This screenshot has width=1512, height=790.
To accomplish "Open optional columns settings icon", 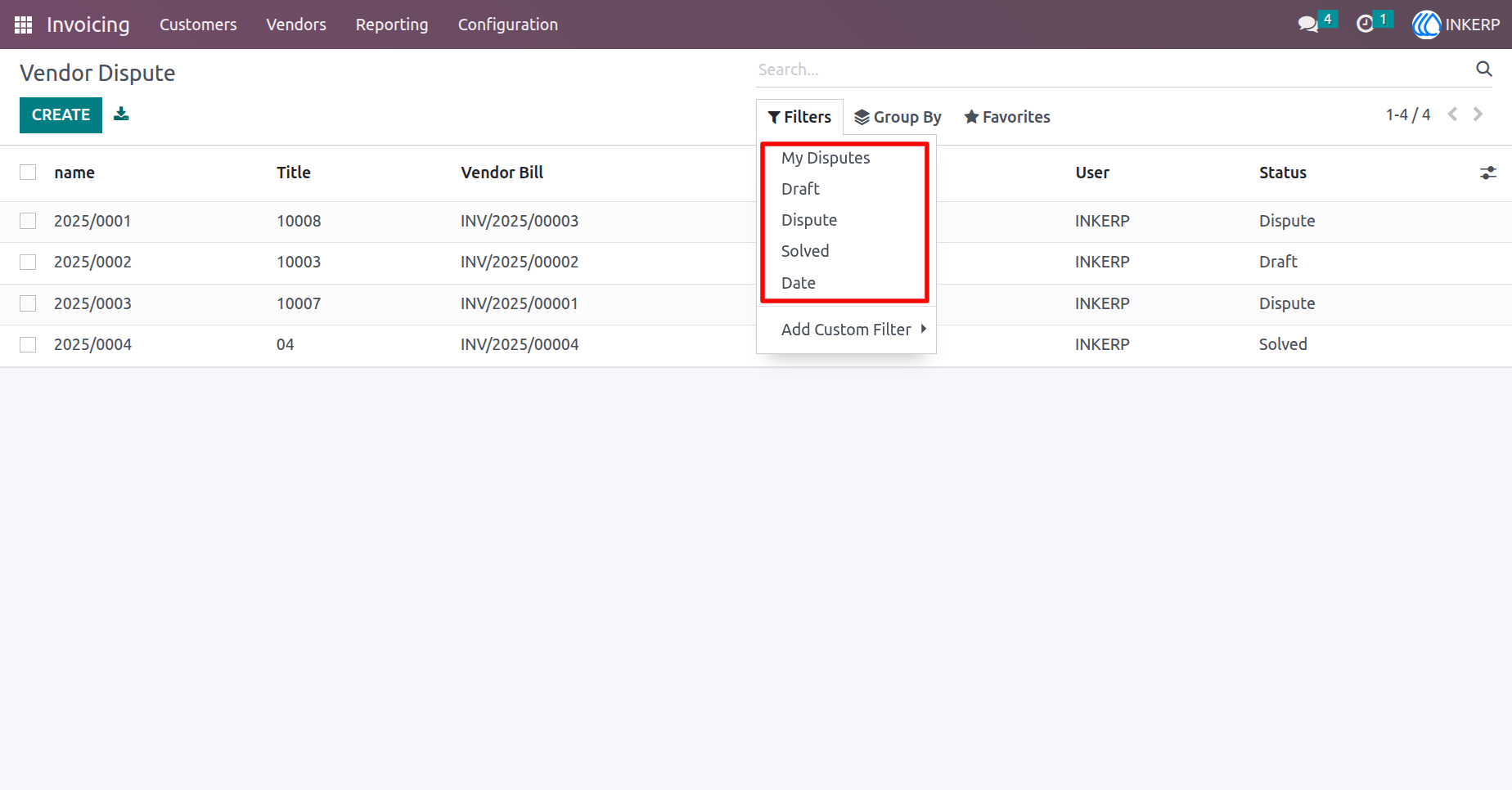I will [1487, 173].
